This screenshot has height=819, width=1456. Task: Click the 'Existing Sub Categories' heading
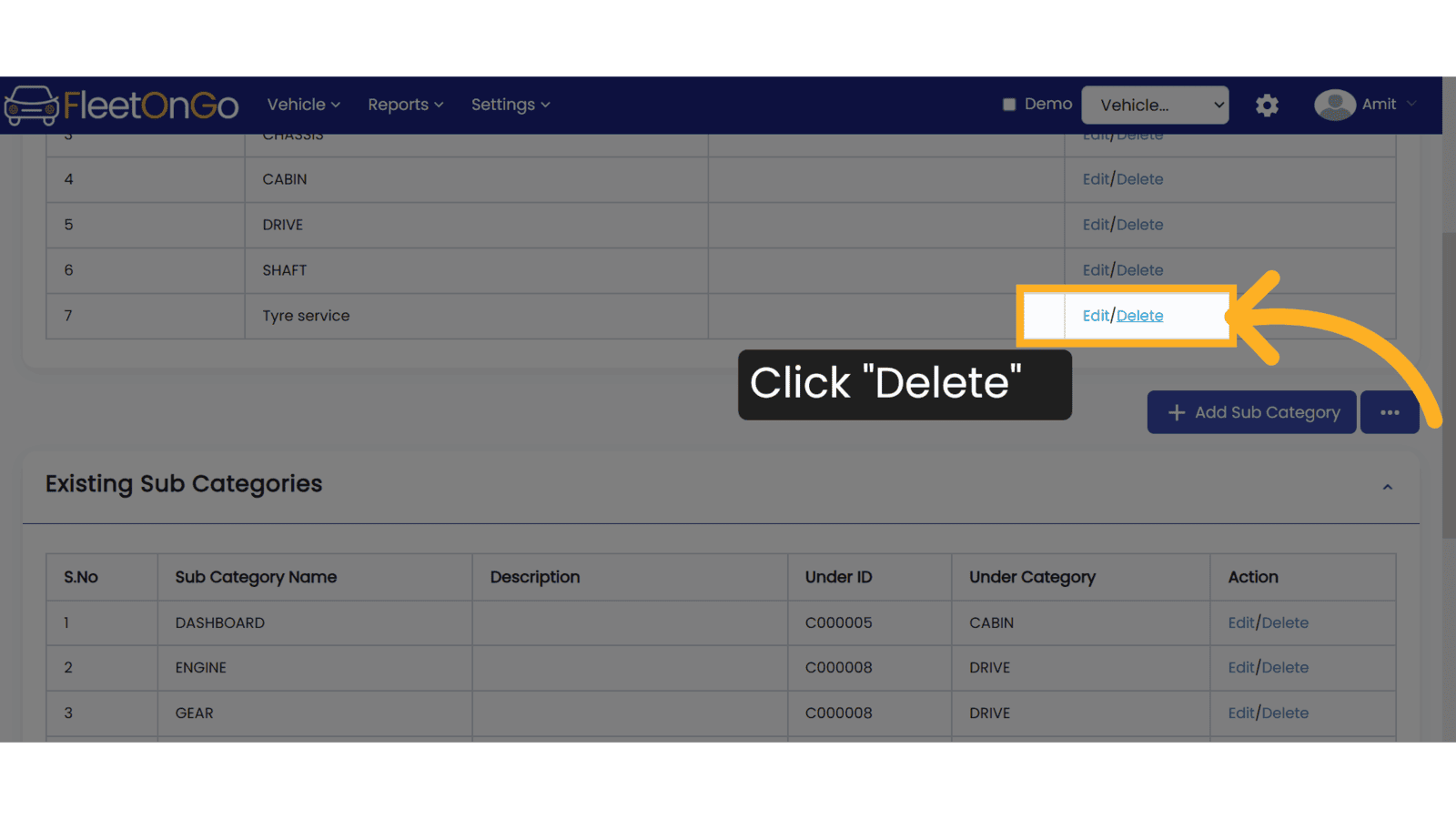tap(184, 484)
